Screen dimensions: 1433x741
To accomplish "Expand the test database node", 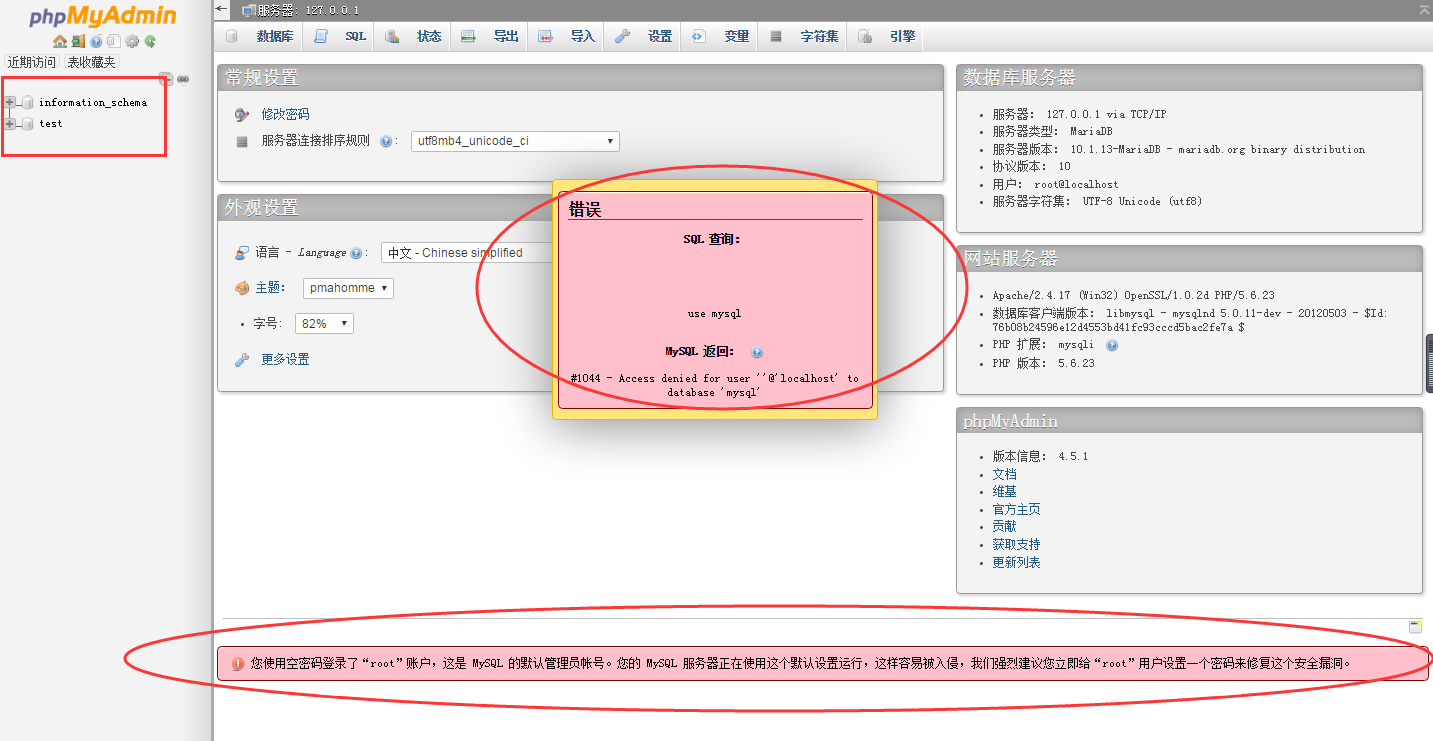I will [10, 124].
